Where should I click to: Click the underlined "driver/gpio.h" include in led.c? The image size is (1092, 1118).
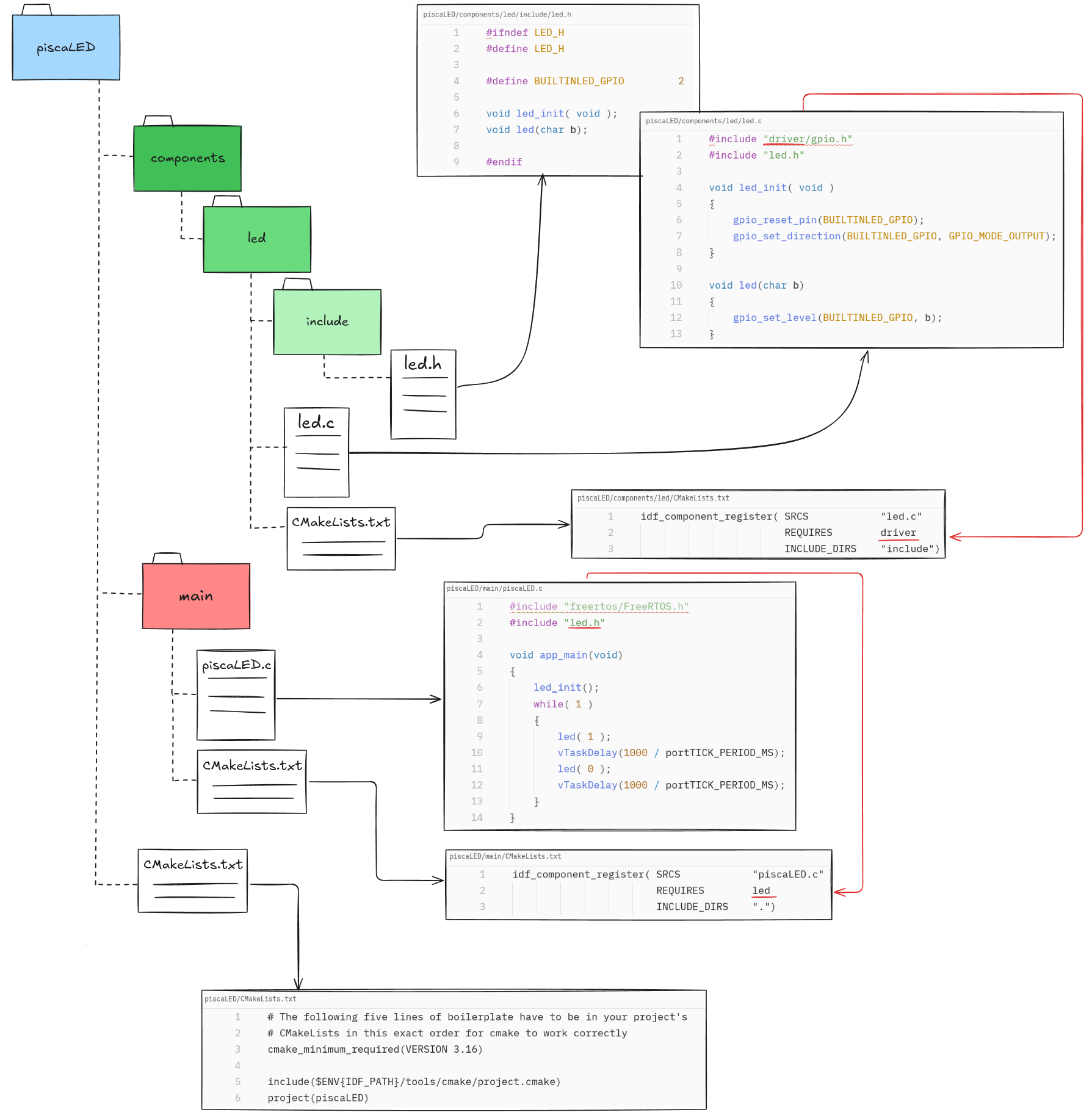tap(807, 140)
